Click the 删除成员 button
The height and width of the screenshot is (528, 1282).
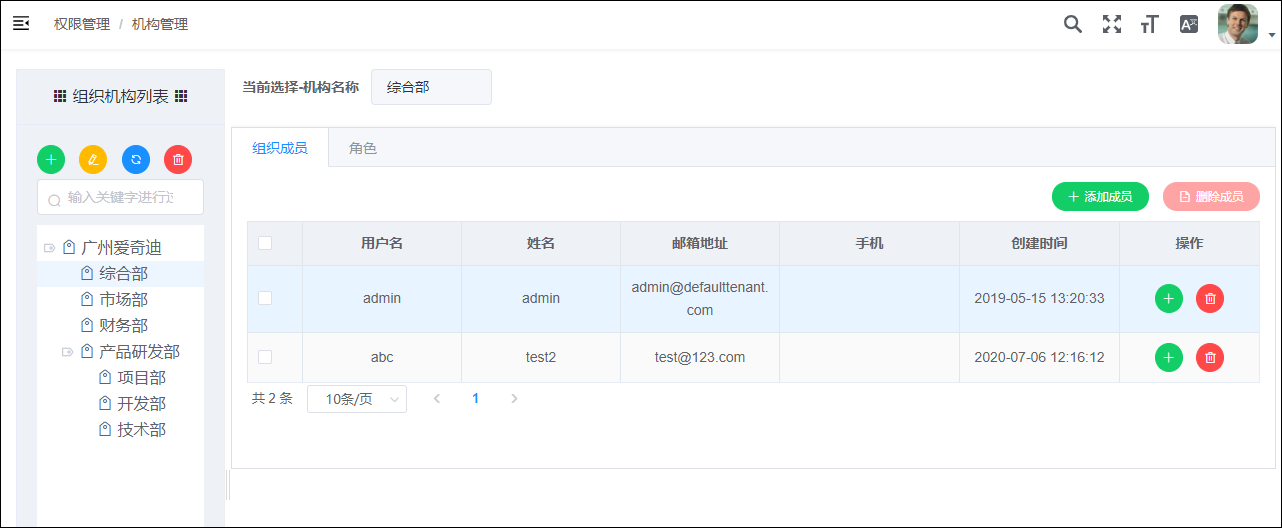pyautogui.click(x=1211, y=197)
